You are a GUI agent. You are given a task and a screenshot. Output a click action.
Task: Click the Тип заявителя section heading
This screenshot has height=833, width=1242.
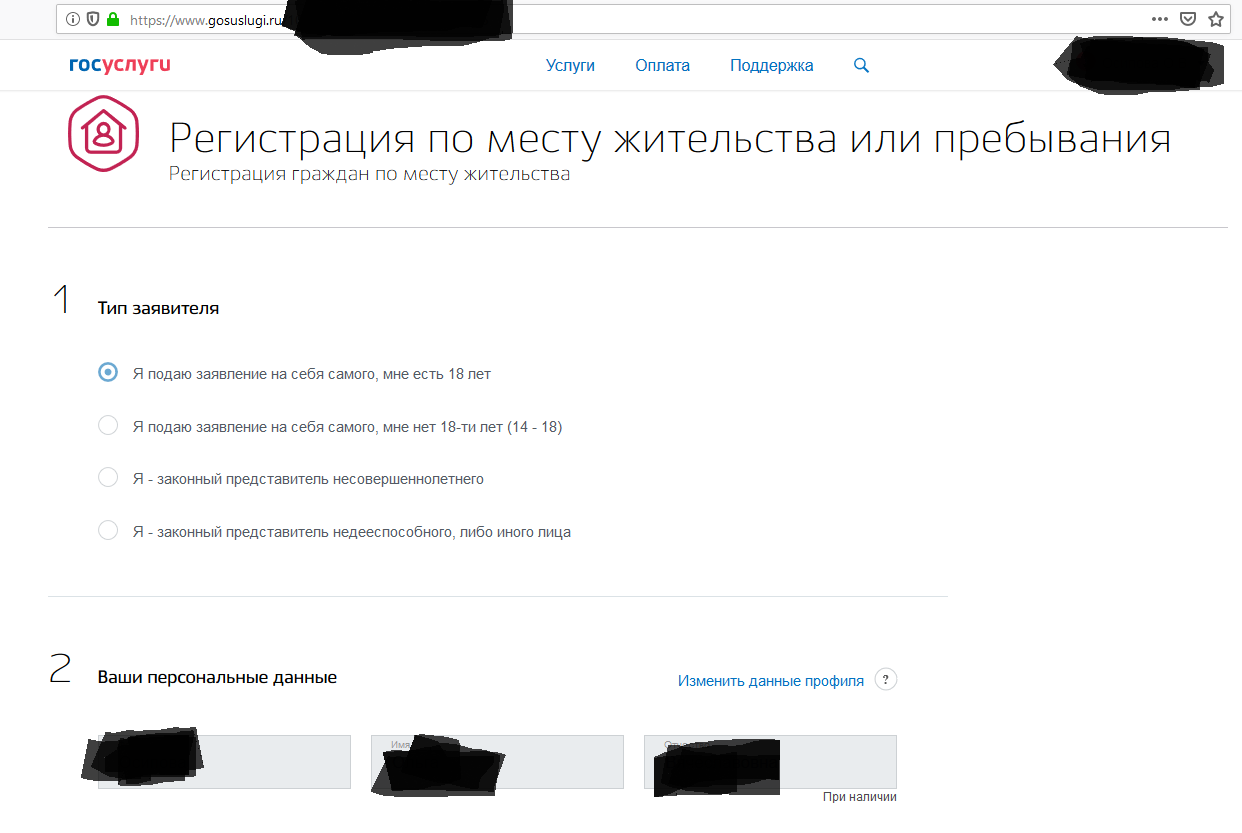click(x=158, y=308)
